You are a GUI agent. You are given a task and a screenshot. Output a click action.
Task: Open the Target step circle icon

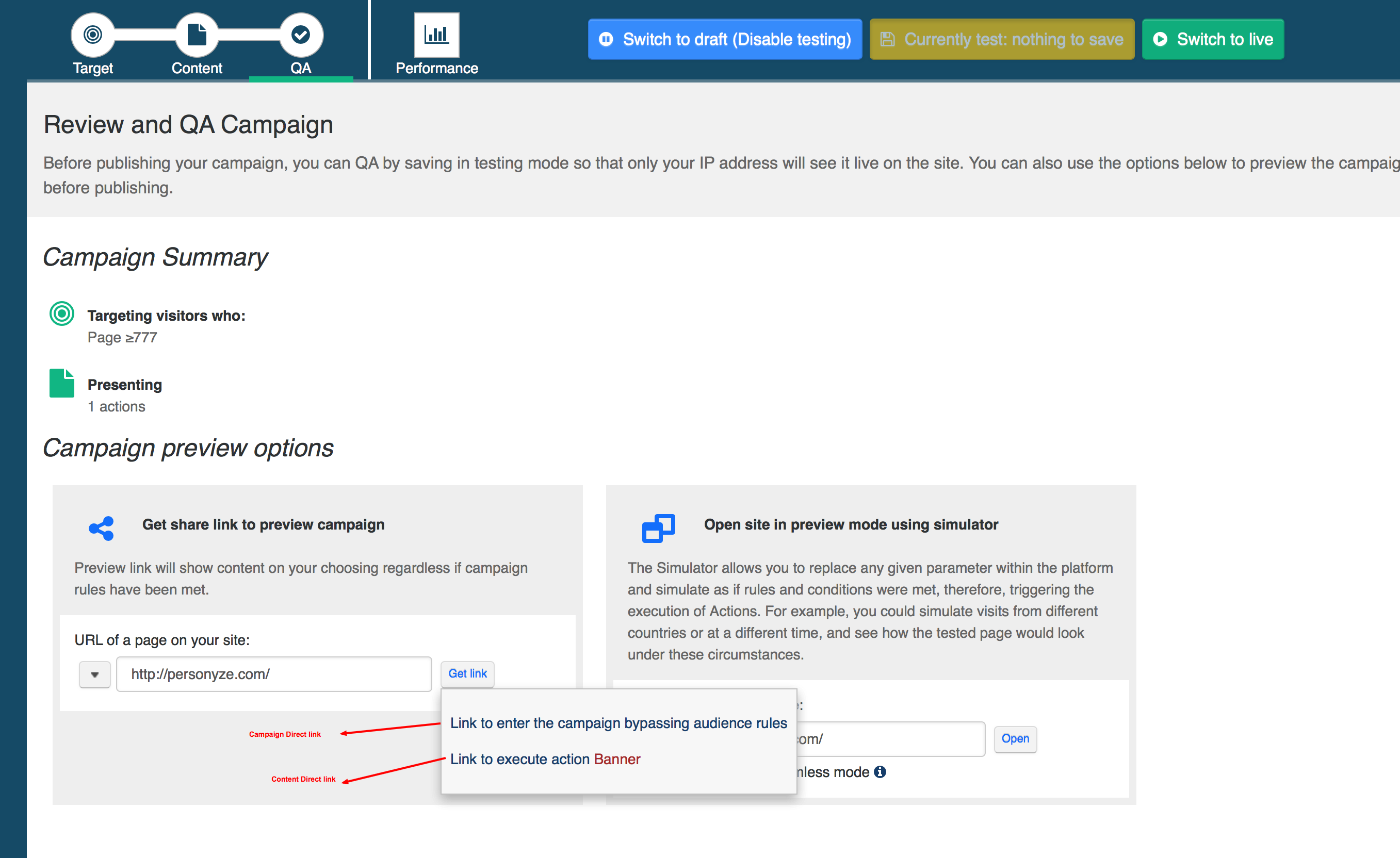[x=93, y=35]
